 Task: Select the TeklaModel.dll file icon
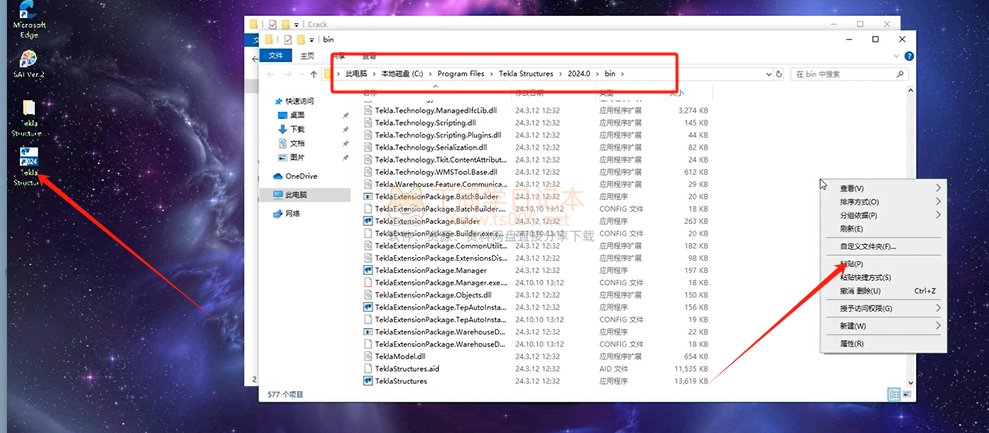(x=368, y=356)
